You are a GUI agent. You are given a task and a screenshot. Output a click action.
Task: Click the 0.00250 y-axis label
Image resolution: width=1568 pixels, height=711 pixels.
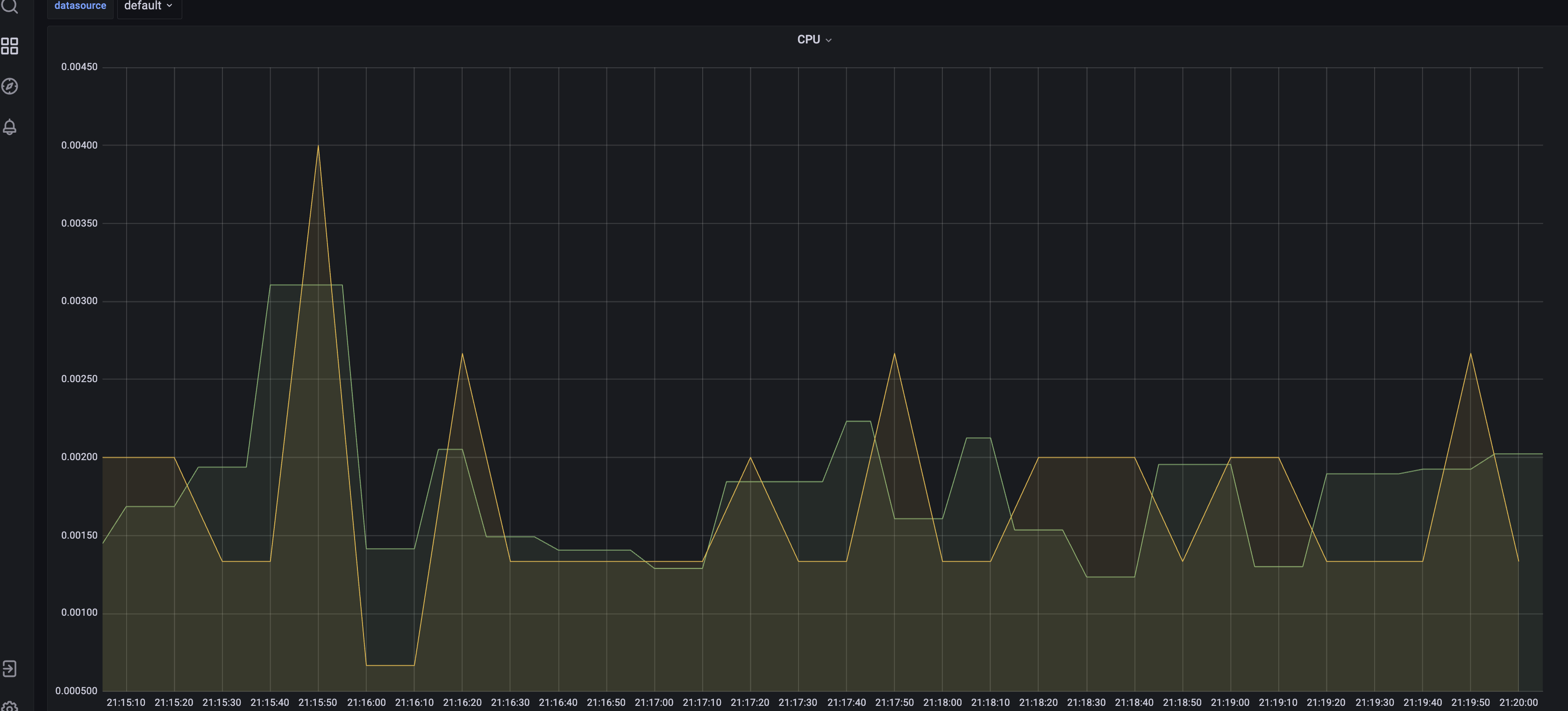coord(79,379)
